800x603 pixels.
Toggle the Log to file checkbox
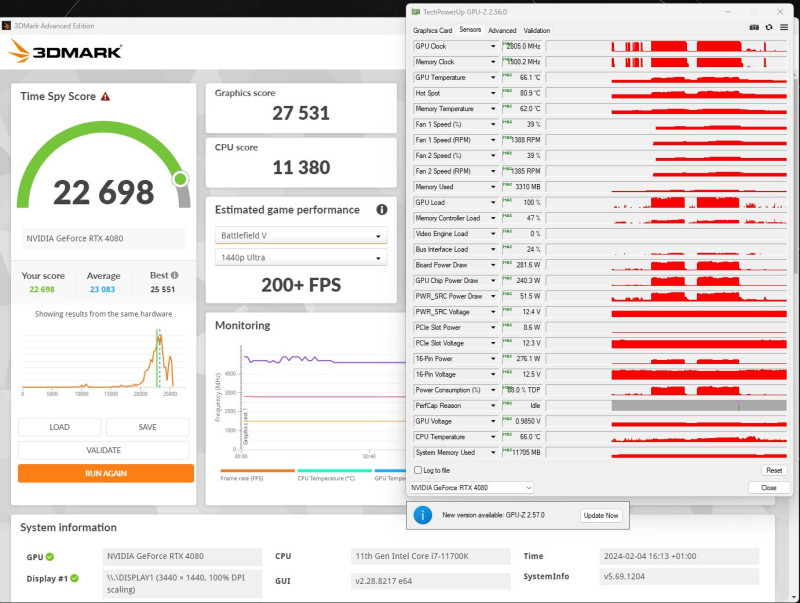coord(418,470)
